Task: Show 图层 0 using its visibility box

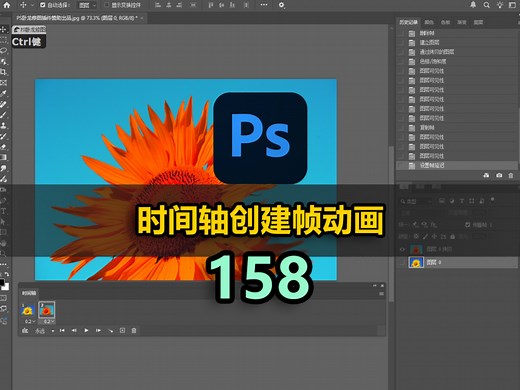Action: point(402,262)
